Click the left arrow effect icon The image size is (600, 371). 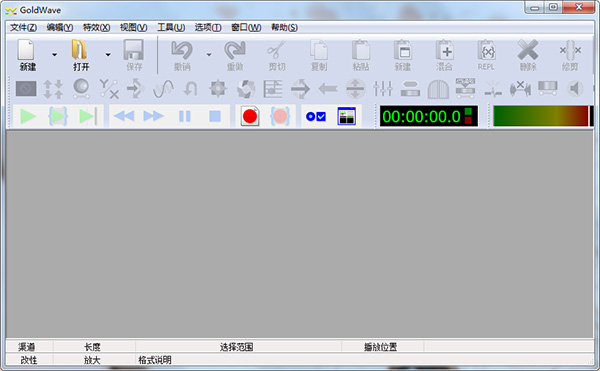[x=328, y=89]
